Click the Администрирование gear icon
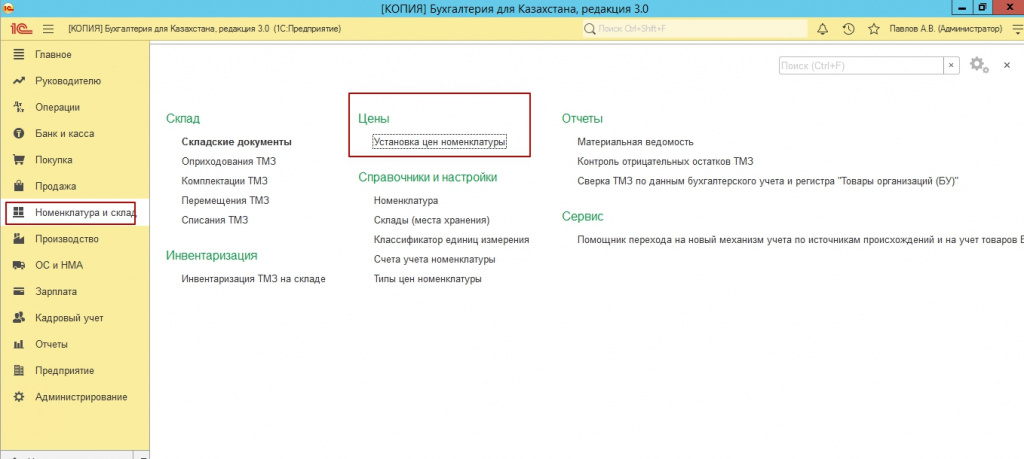The height and width of the screenshot is (459, 1024). [19, 397]
